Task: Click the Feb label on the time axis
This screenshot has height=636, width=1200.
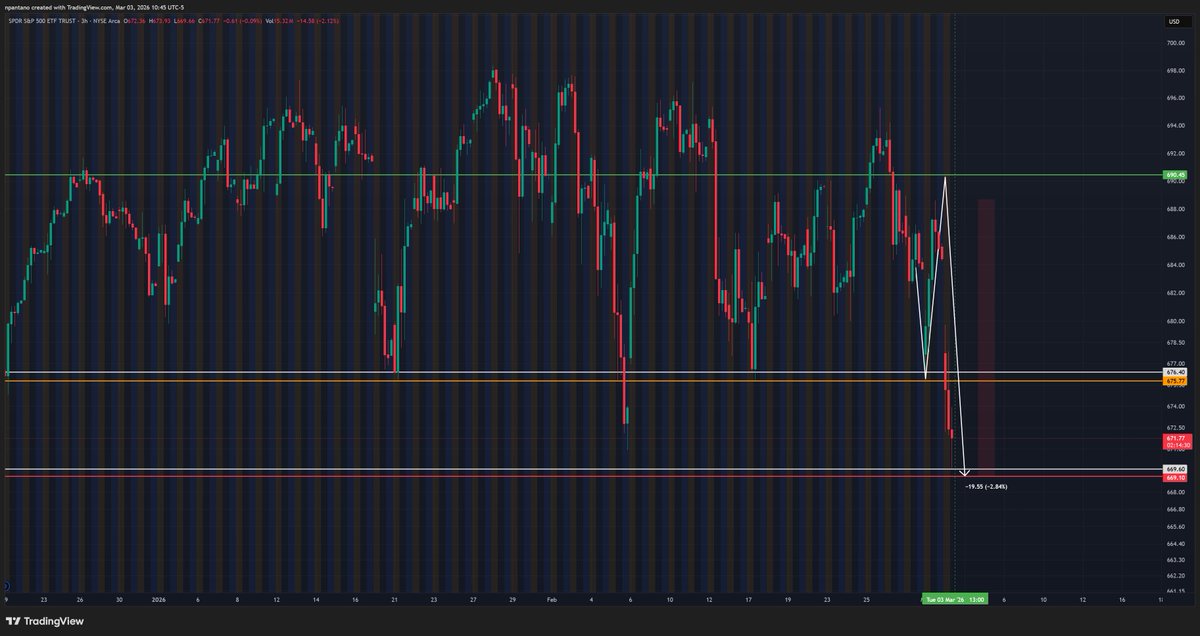Action: click(x=552, y=600)
